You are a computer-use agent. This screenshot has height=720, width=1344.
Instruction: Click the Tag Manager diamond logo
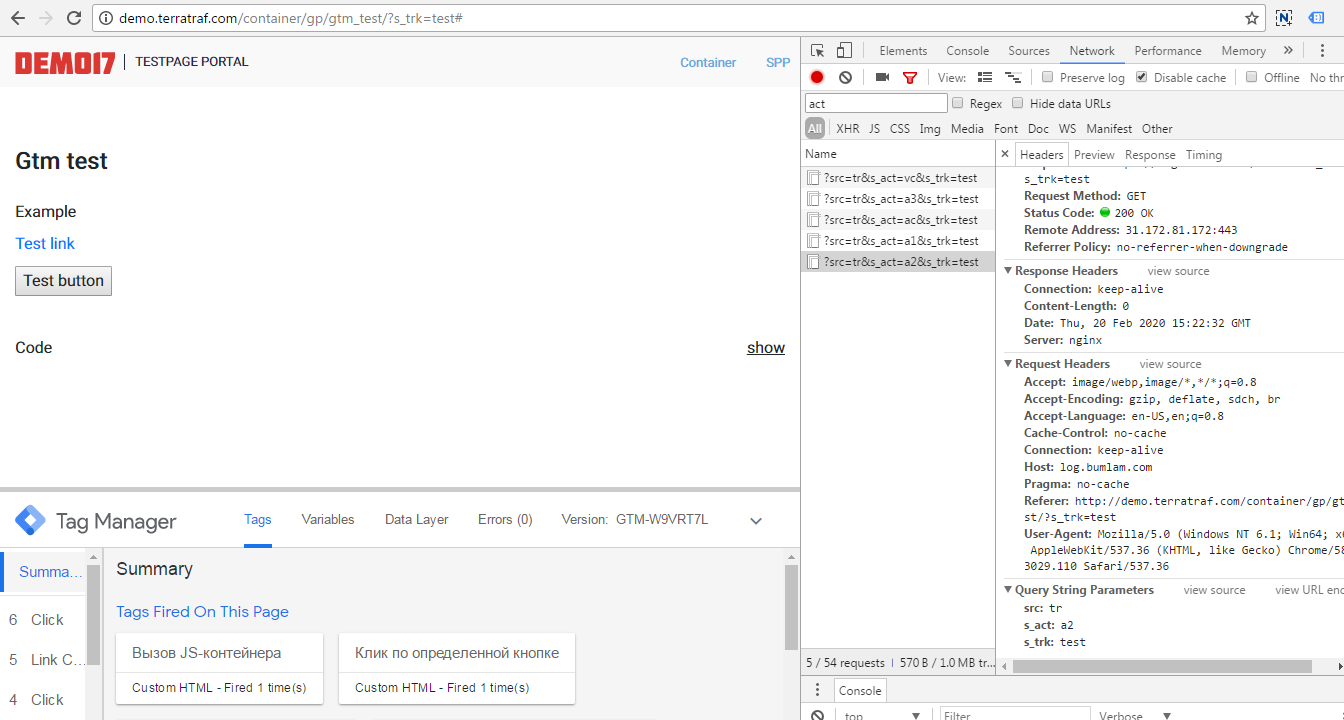click(x=30, y=520)
